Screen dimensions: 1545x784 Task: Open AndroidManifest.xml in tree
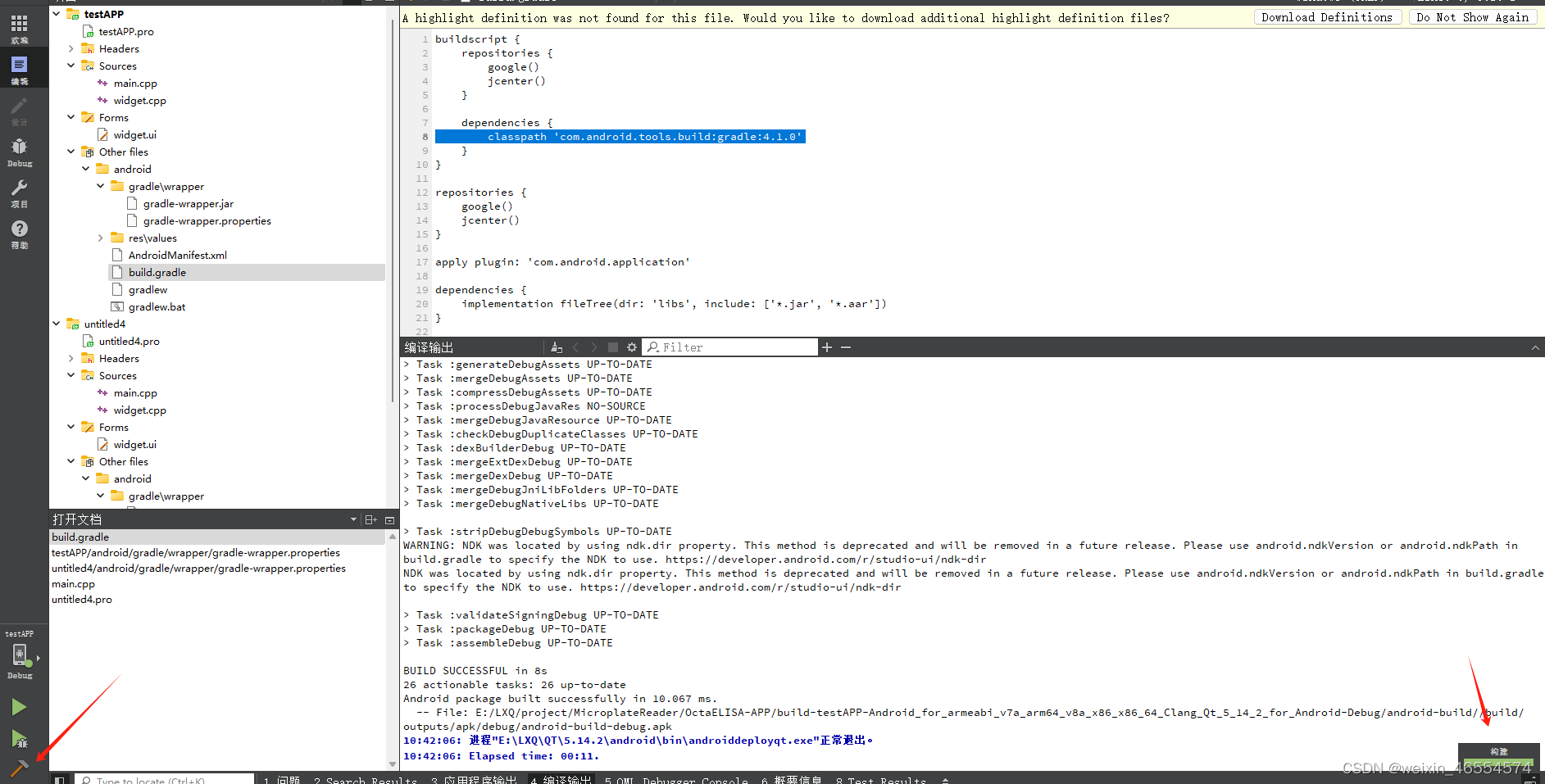pos(177,255)
